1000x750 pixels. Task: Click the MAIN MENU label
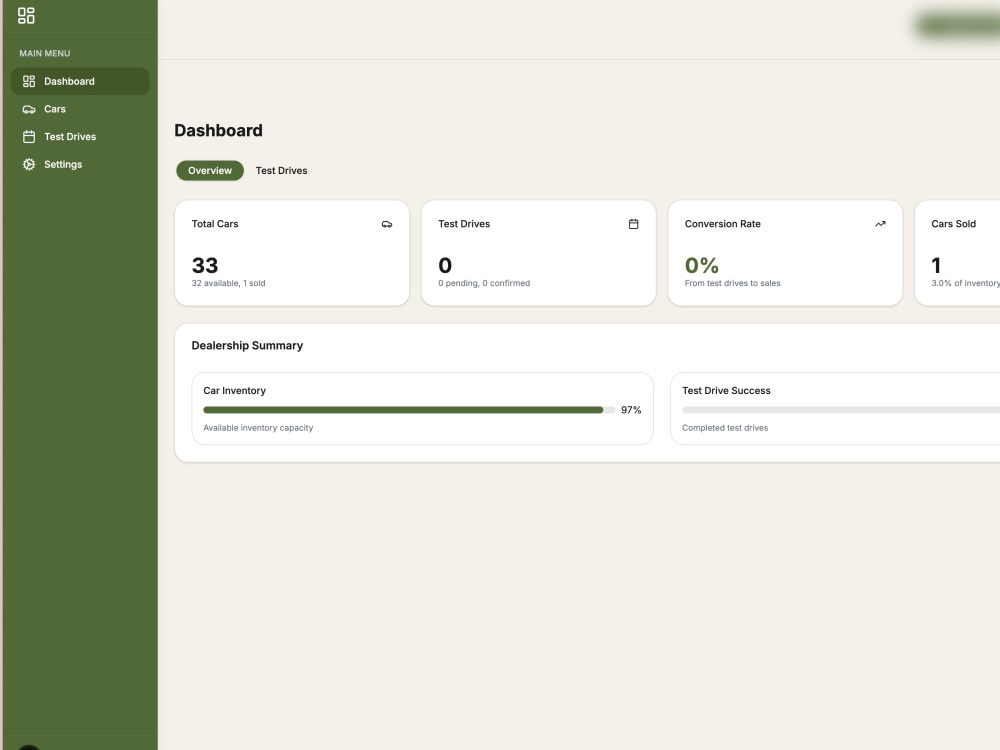[x=45, y=54]
